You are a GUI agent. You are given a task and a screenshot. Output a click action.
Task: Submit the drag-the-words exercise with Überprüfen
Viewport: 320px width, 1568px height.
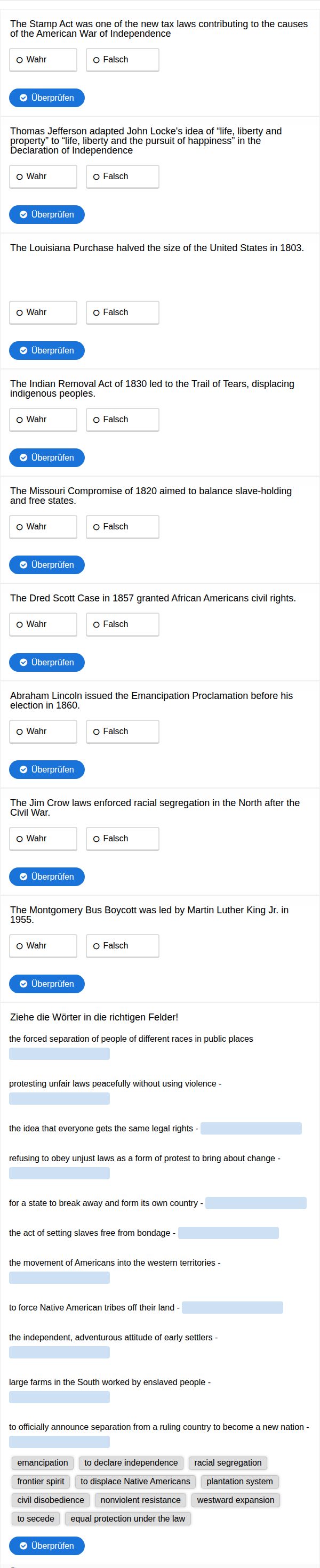pyautogui.click(x=46, y=1546)
